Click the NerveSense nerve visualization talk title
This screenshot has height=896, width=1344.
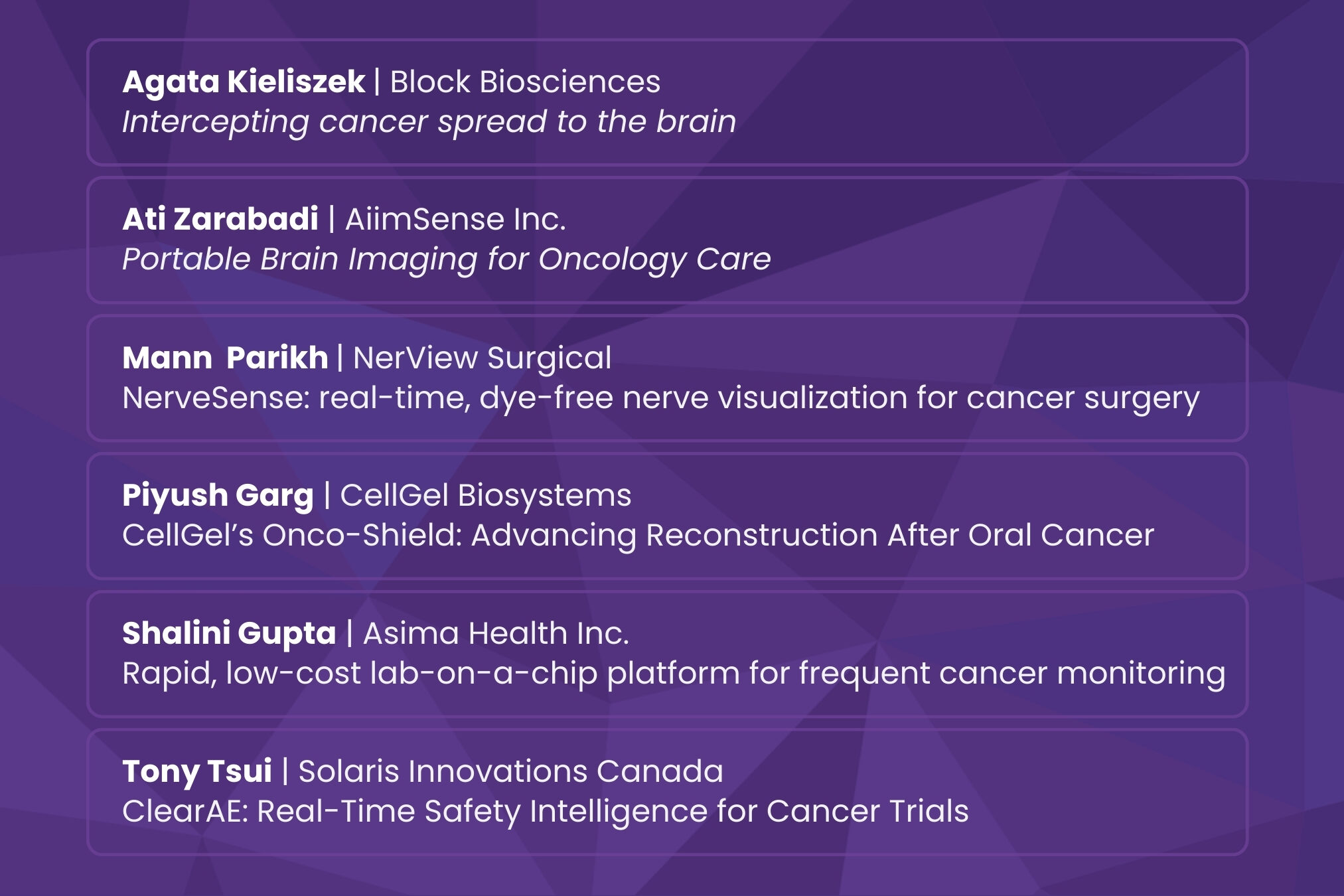coord(660,398)
